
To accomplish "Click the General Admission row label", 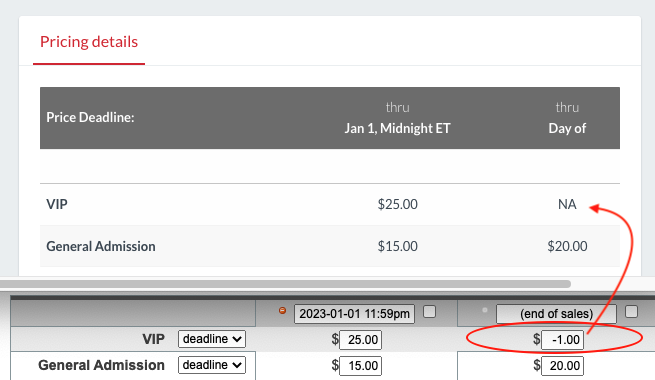I will pyautogui.click(x=101, y=246).
